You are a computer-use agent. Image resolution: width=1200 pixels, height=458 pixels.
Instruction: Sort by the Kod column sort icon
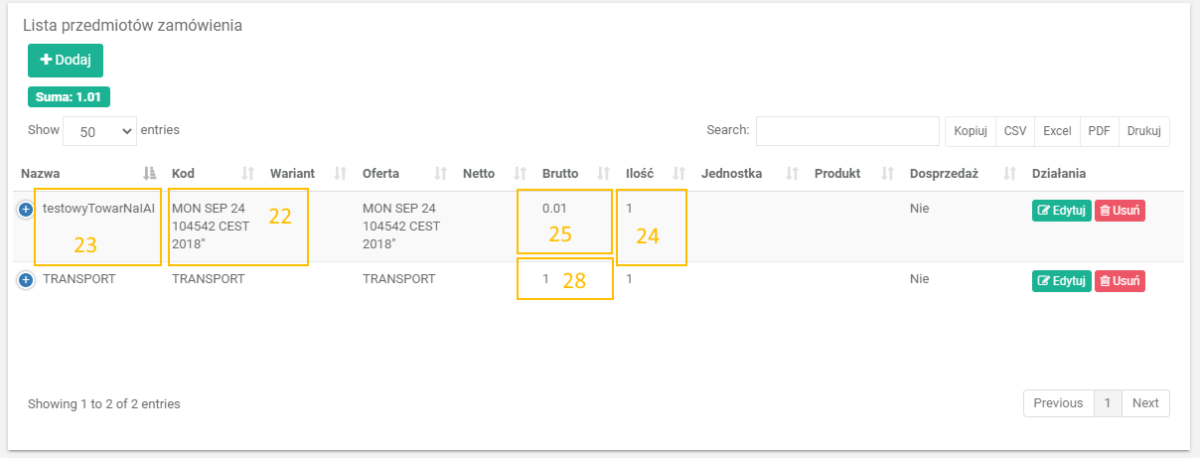(248, 173)
